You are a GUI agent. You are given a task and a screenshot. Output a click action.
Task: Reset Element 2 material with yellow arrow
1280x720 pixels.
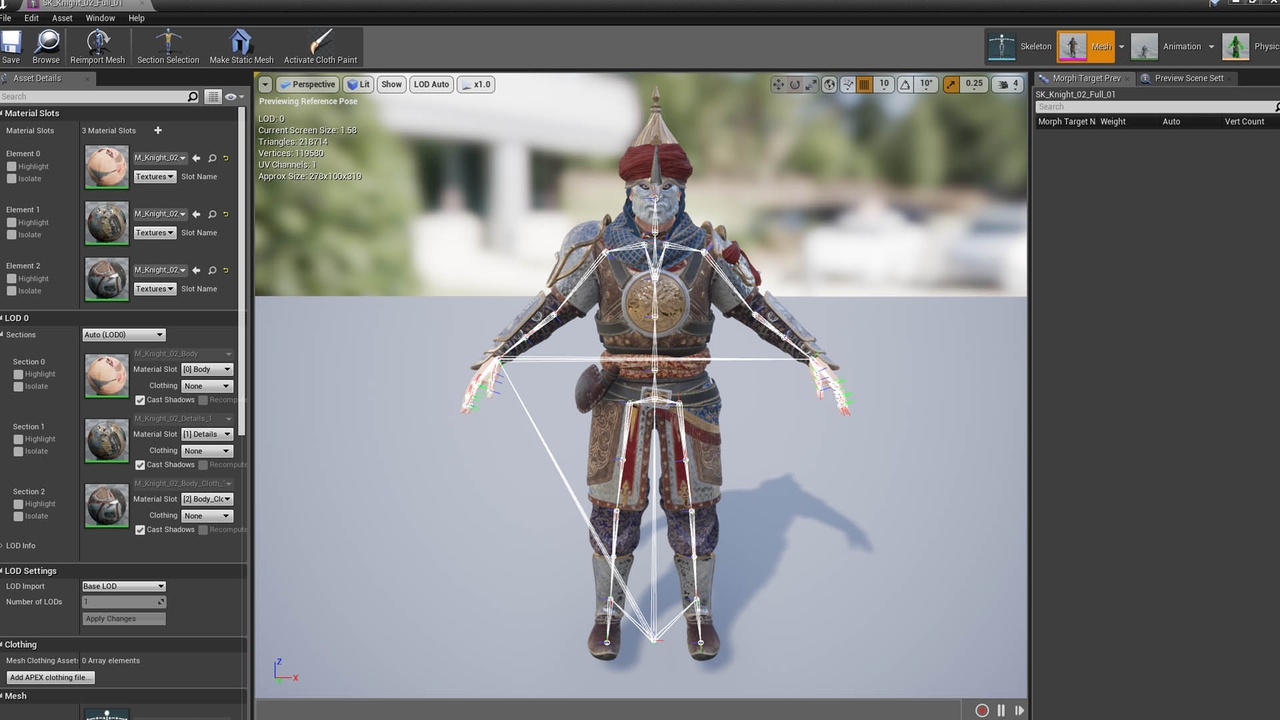click(226, 270)
